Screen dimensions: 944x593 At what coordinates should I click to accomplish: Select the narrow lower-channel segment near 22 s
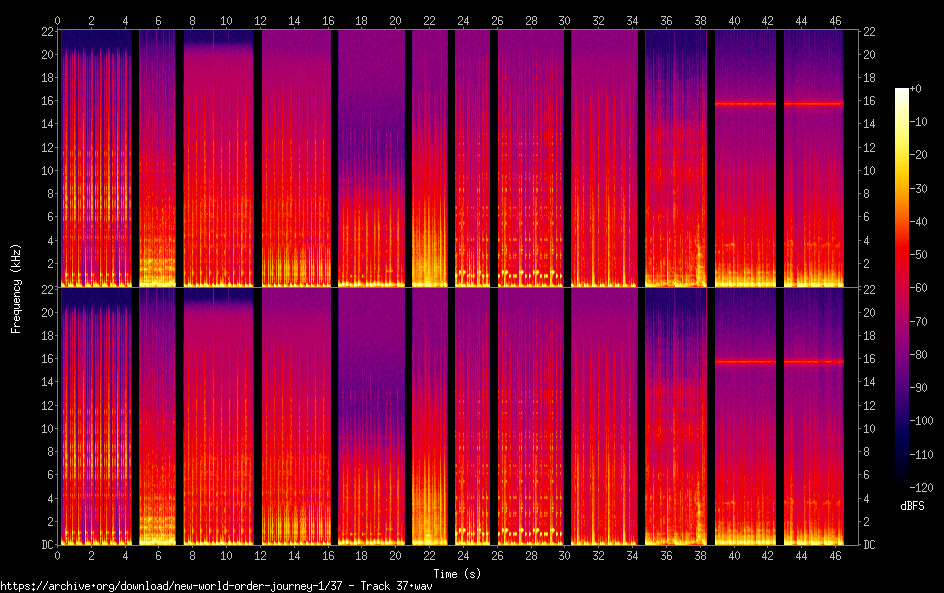pyautogui.click(x=429, y=416)
